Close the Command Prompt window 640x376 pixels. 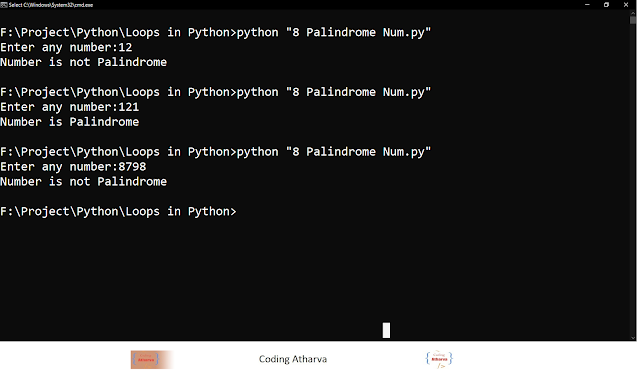(x=626, y=5)
